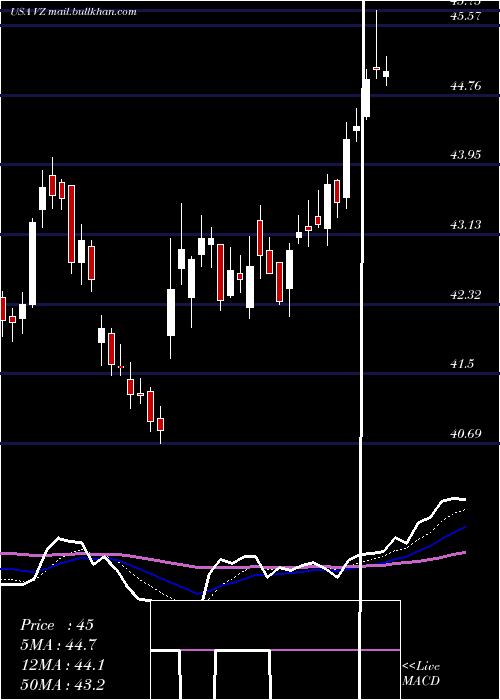
Task: Click the 44.76 price axis label
Action: [x=466, y=85]
